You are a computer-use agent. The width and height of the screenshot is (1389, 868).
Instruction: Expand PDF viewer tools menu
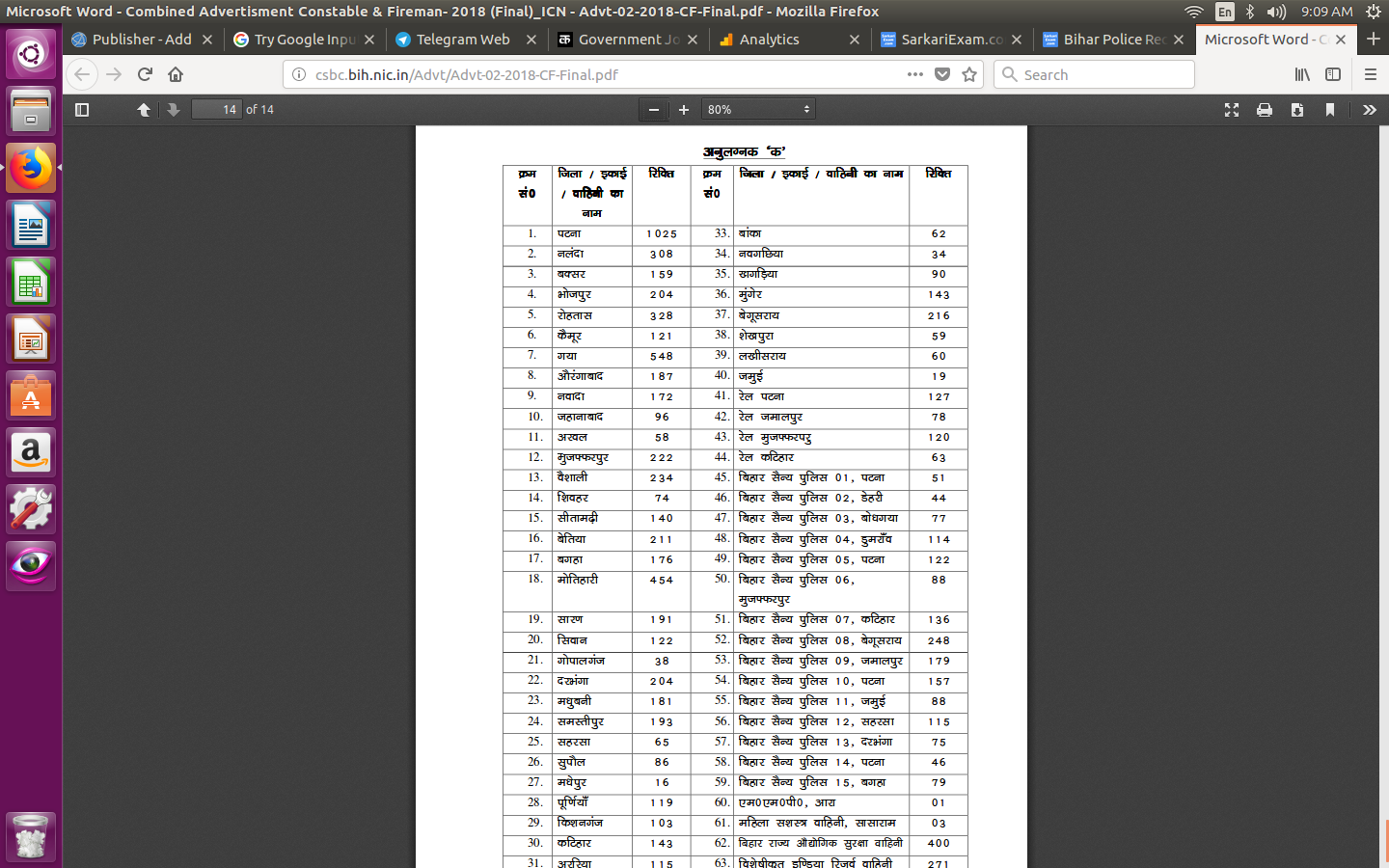point(1370,110)
